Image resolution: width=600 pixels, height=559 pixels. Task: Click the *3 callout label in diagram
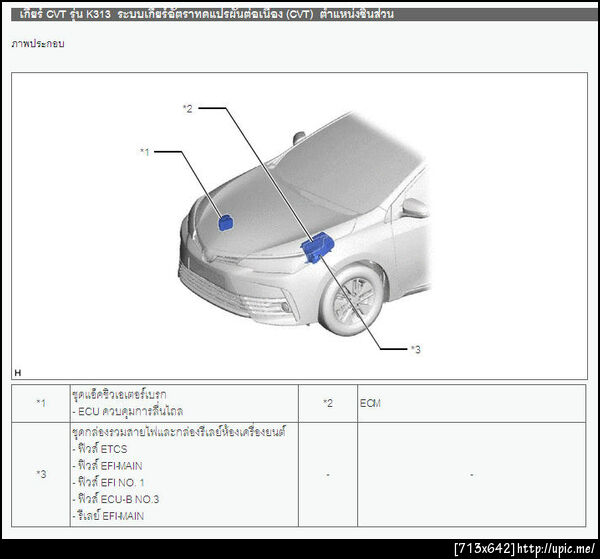tap(416, 349)
